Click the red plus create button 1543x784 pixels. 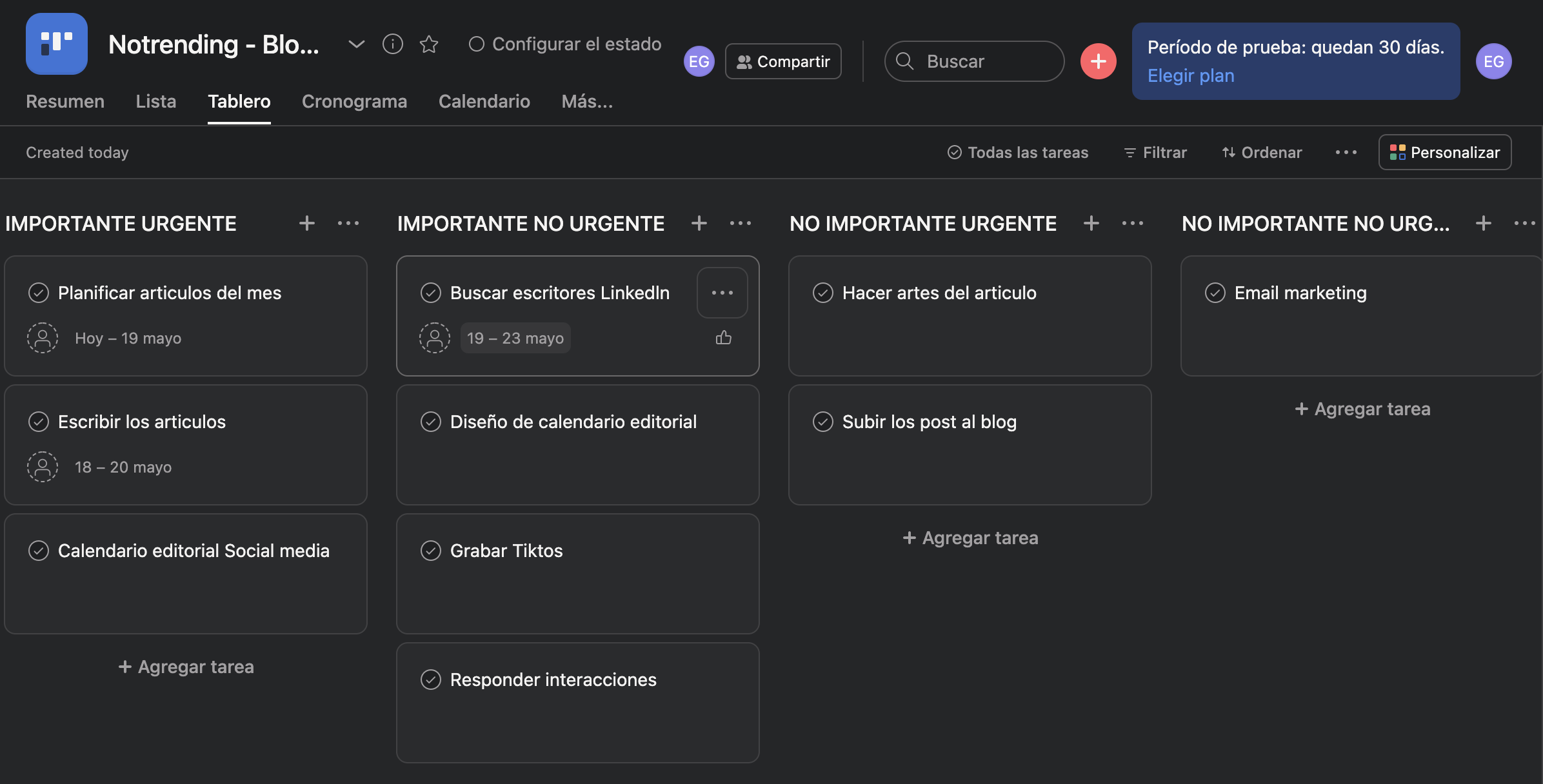(x=1098, y=61)
